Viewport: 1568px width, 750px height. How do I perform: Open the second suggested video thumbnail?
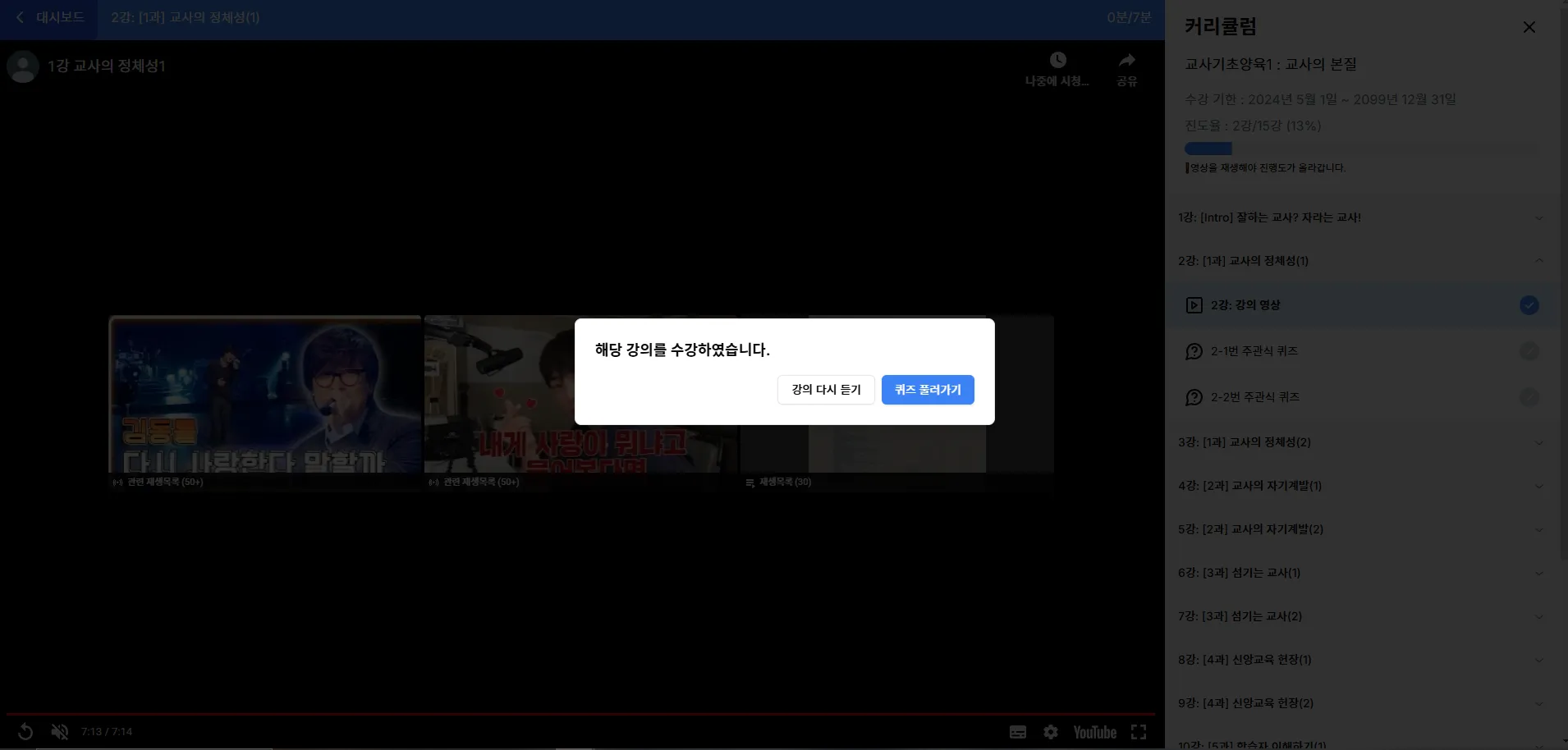tap(581, 402)
